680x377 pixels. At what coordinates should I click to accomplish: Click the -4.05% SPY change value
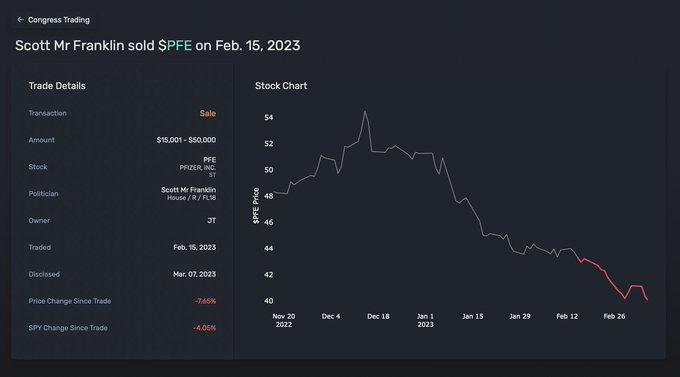coord(204,328)
